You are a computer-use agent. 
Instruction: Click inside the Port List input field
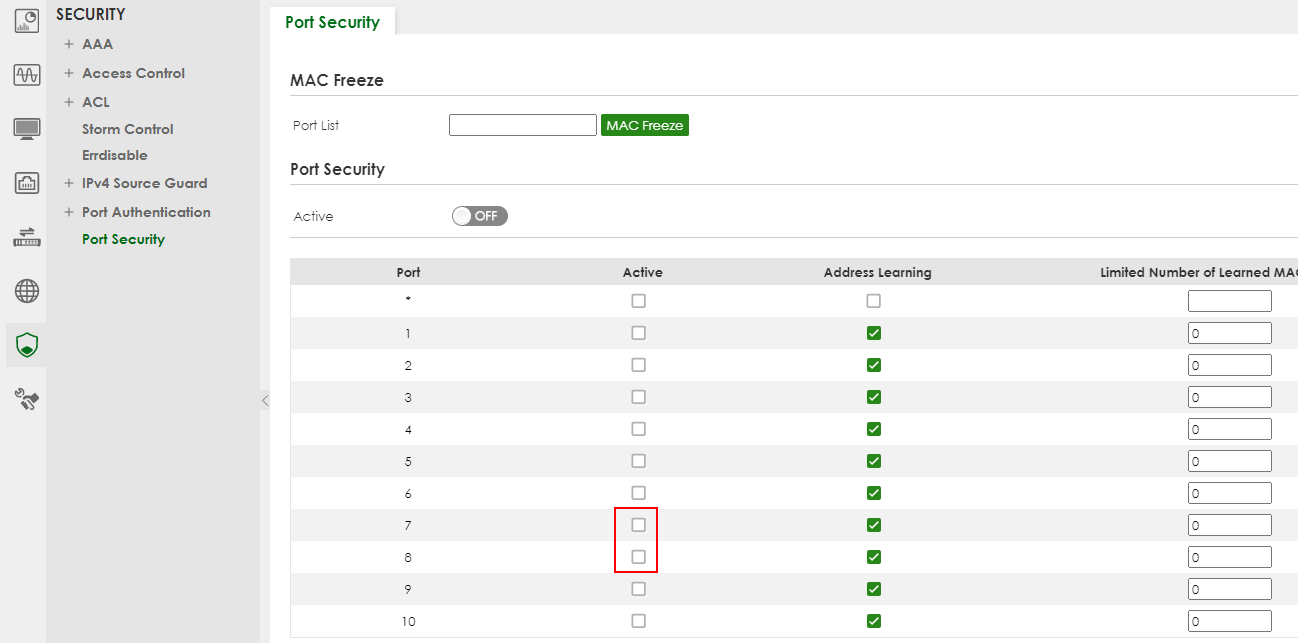[522, 124]
